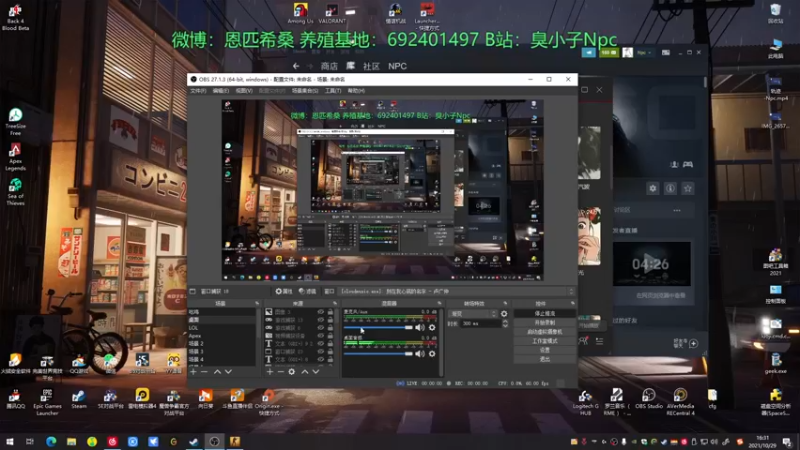Pop out the 控件 dock panel
The image size is (800, 450).
(572, 303)
